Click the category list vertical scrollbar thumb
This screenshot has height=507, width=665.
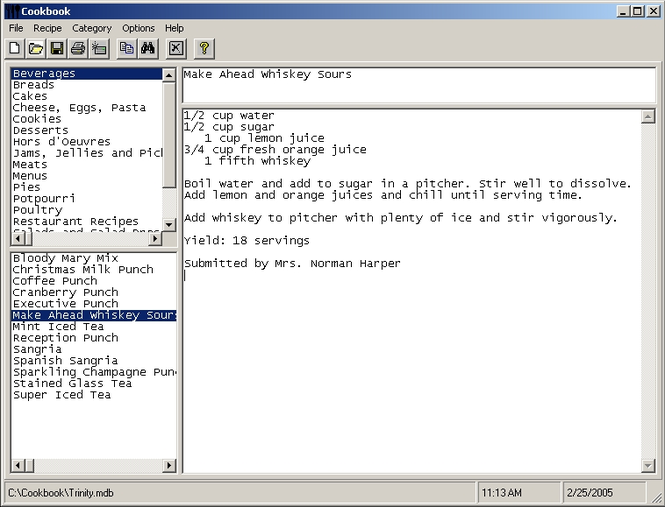tap(169, 135)
